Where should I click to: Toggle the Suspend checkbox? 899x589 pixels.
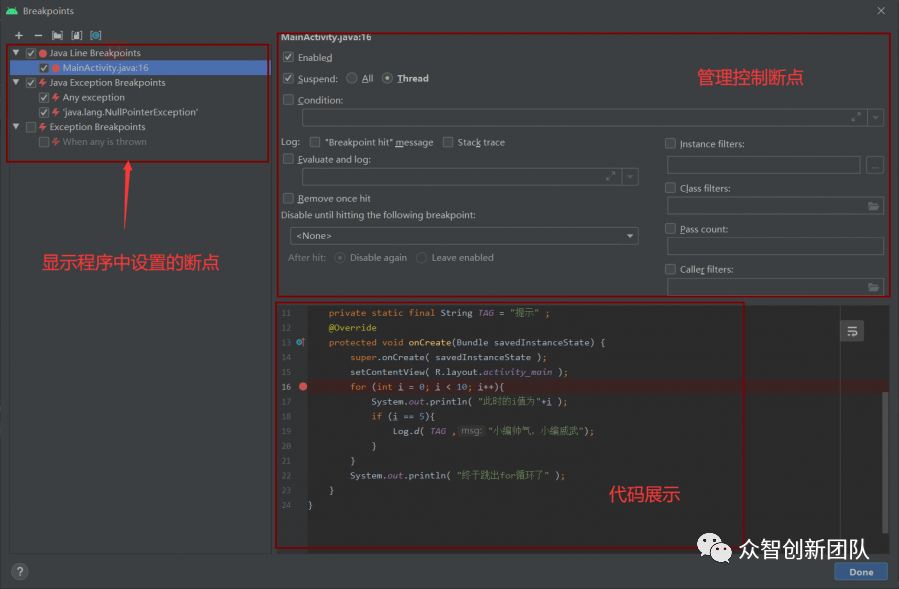(x=288, y=78)
